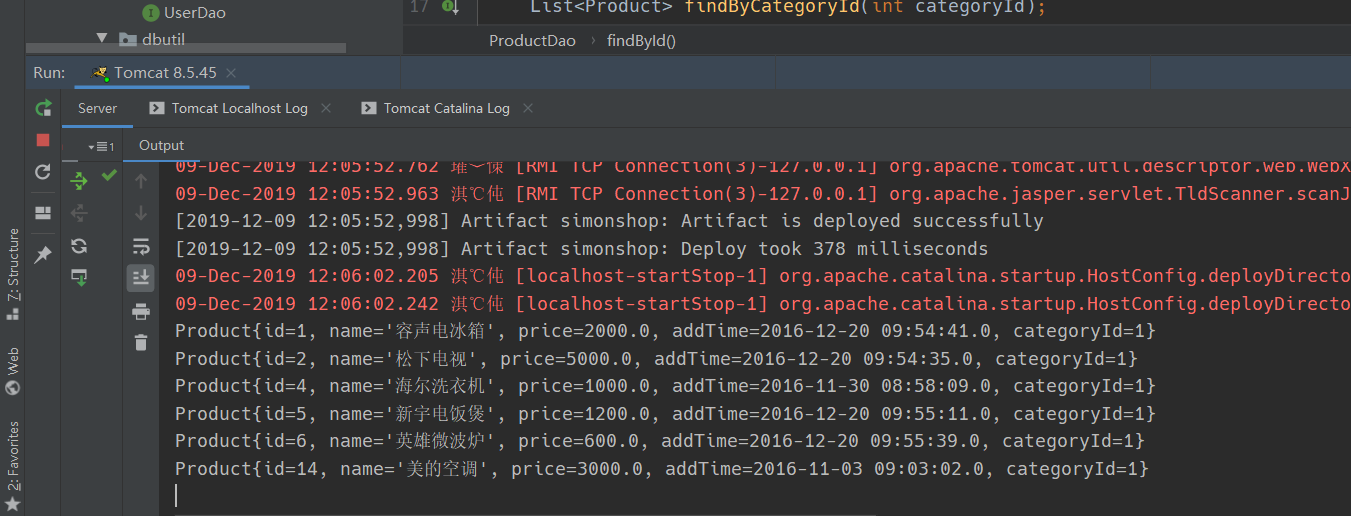Viewport: 1351px width, 516px height.
Task: Click the Product id=5 output line
Action: [665, 414]
